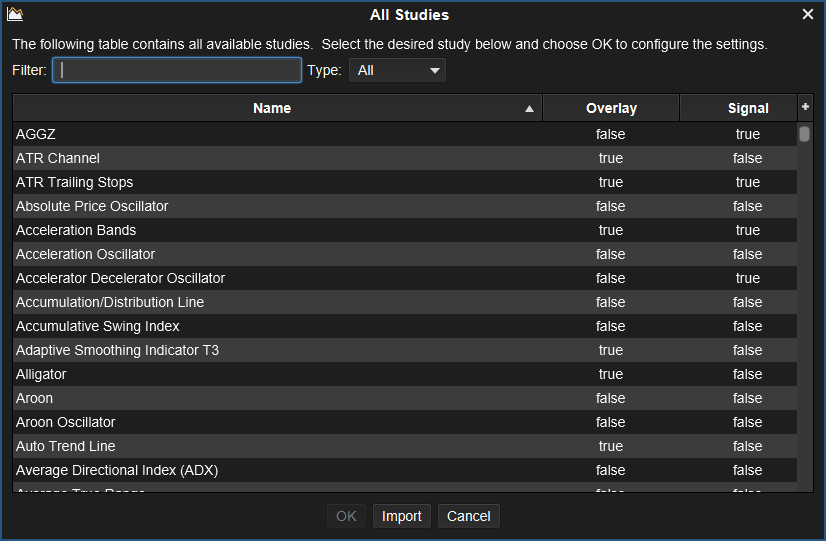The height and width of the screenshot is (541, 826).
Task: Select Average Directional Index (ADX) study
Action: point(405,470)
